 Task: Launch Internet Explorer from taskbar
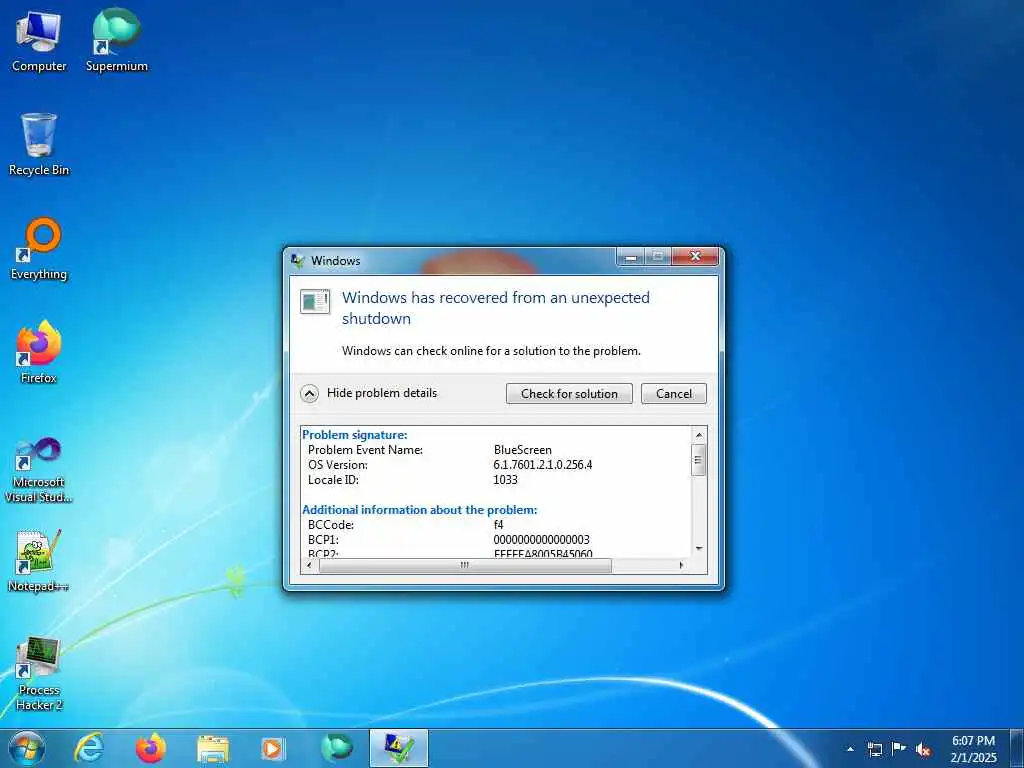[89, 748]
